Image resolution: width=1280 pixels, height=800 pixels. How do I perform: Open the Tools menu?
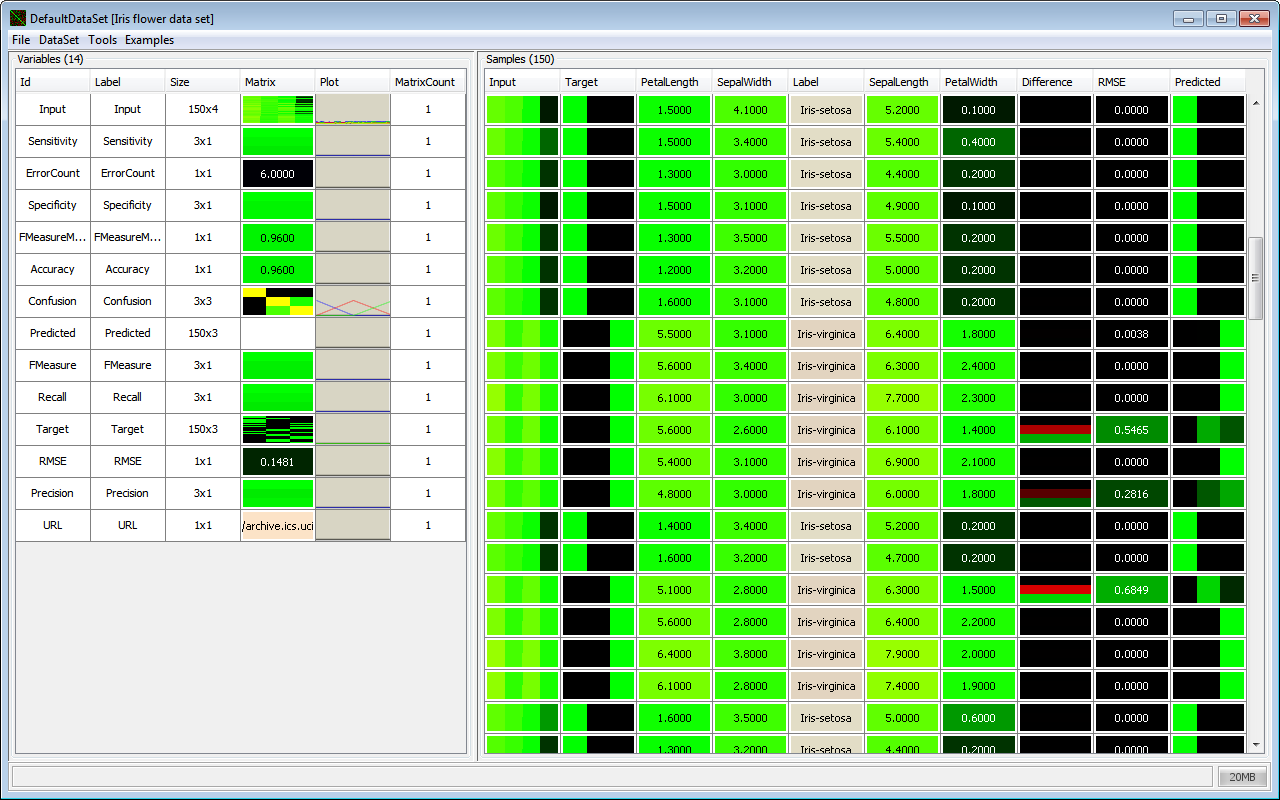tap(102, 40)
